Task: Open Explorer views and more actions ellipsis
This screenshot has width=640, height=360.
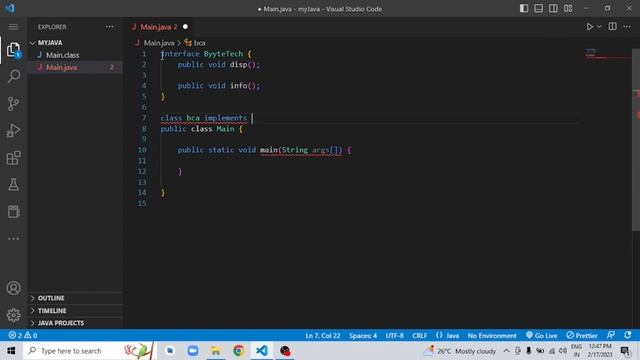Action: [x=109, y=27]
